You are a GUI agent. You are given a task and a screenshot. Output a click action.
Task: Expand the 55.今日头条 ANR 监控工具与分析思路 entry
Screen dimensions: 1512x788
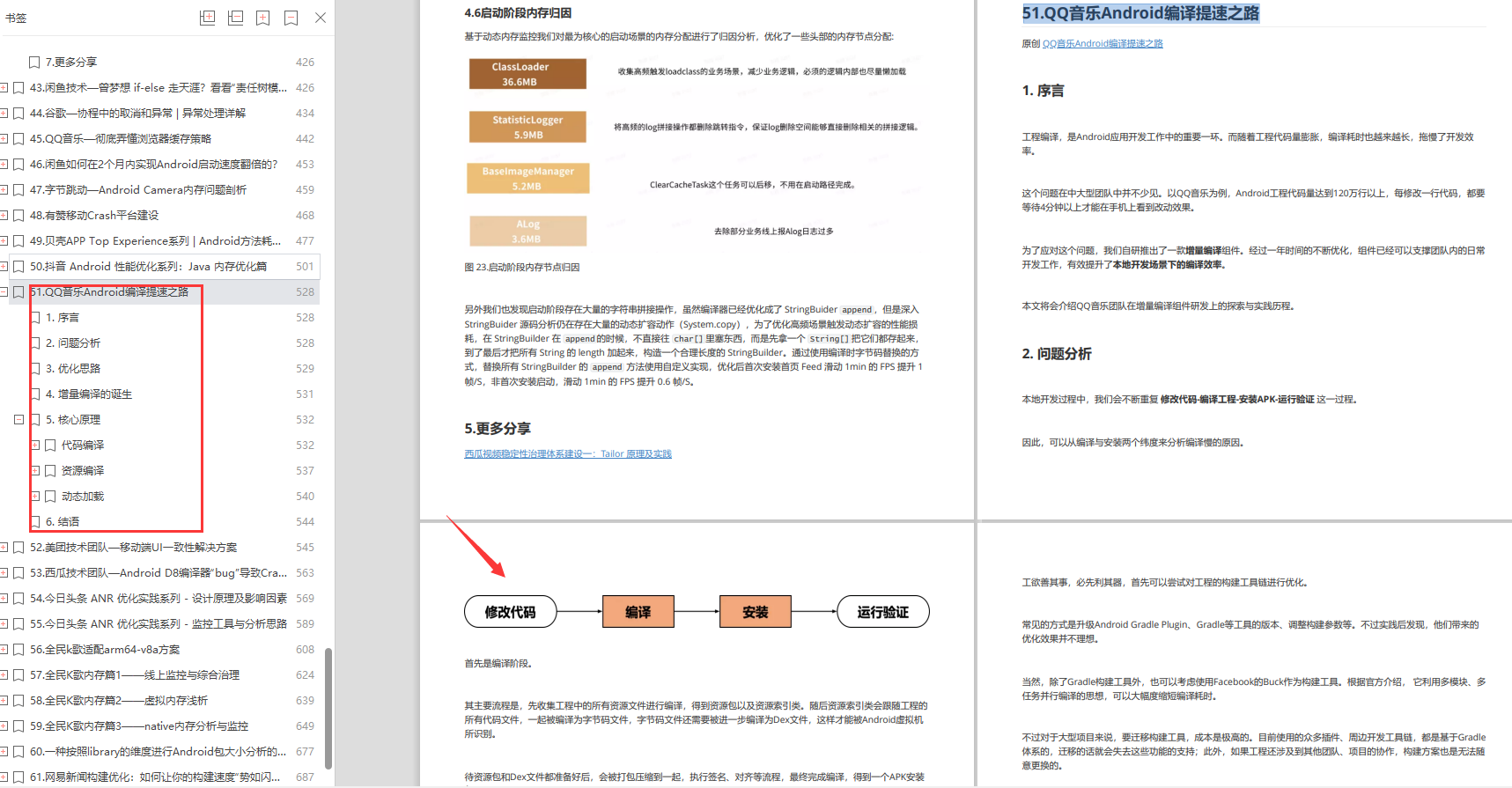point(4,624)
